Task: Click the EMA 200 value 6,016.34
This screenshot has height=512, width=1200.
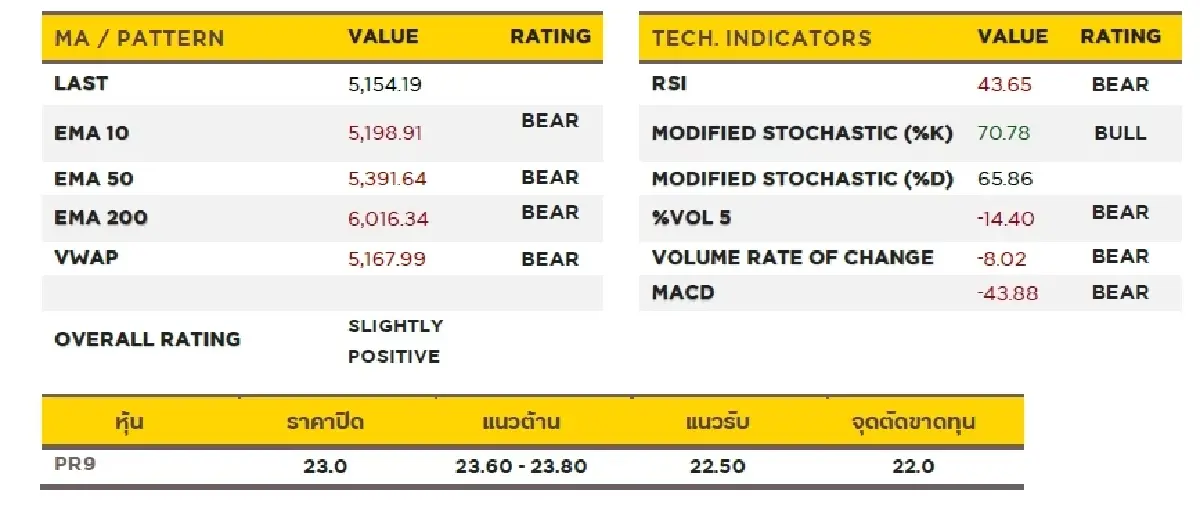Action: pos(387,218)
